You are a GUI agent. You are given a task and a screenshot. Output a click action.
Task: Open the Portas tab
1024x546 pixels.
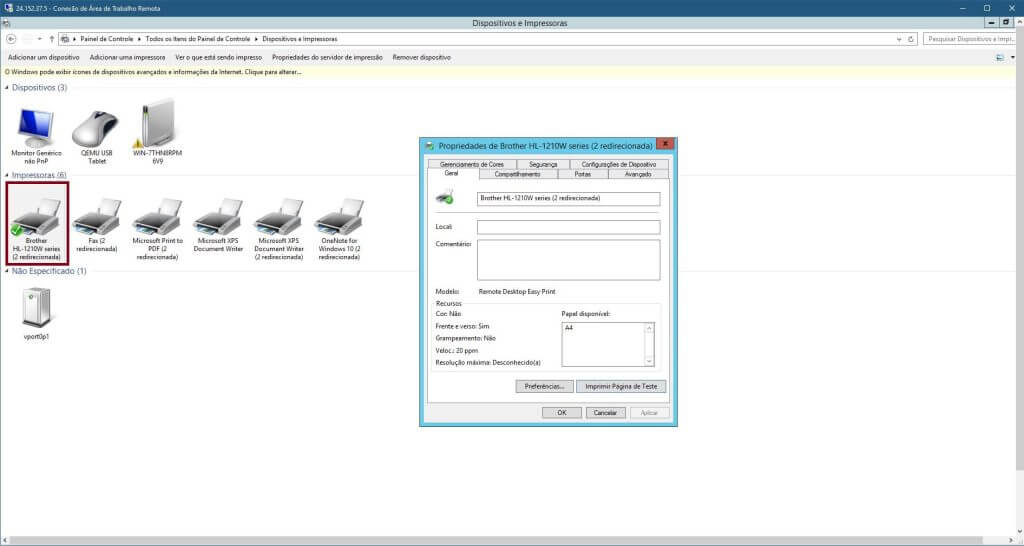coord(583,174)
